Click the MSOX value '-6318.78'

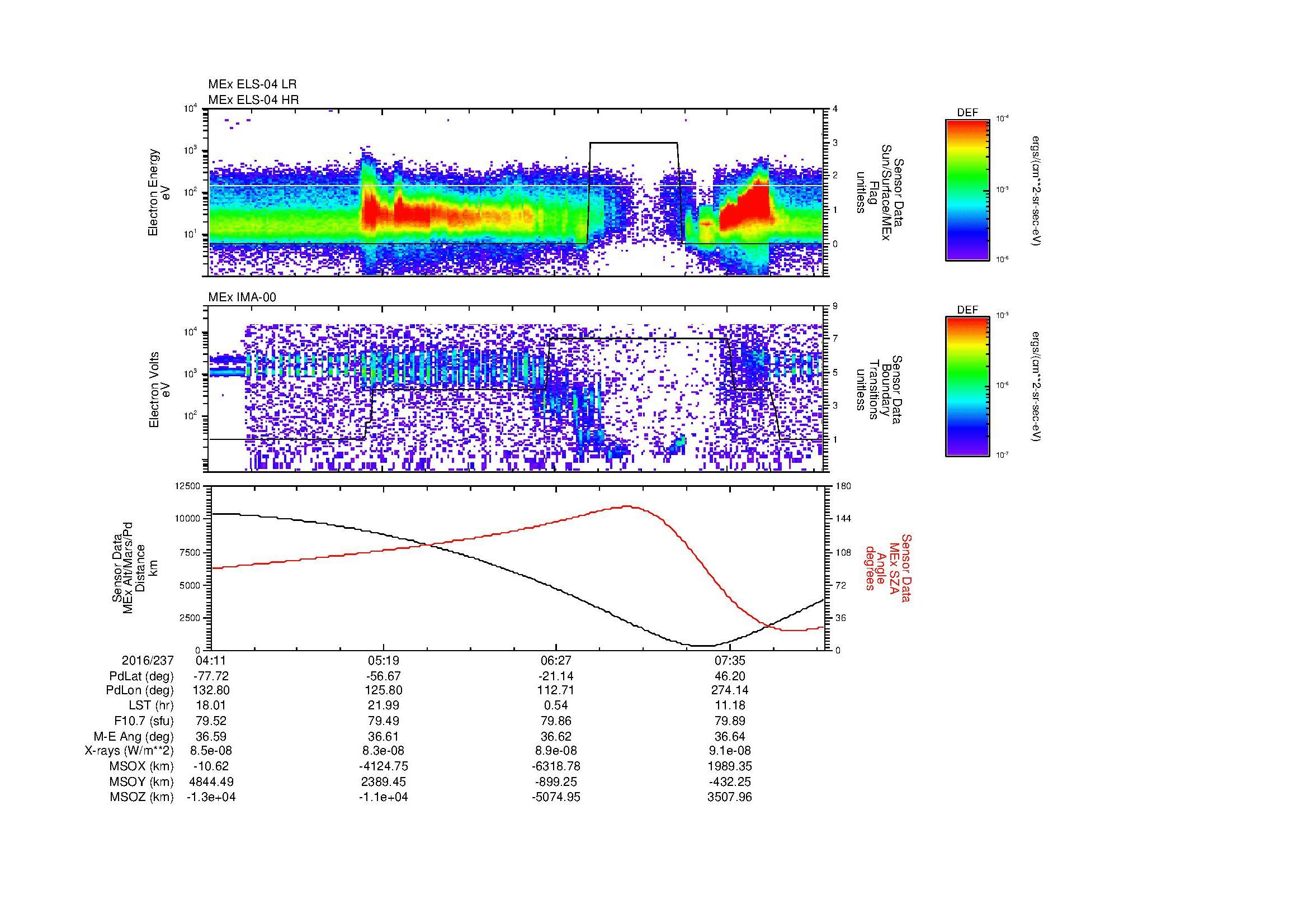click(555, 766)
